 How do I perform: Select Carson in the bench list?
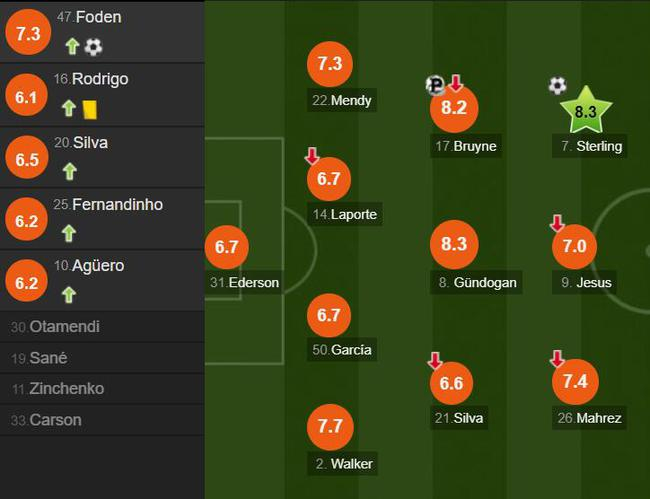56,420
